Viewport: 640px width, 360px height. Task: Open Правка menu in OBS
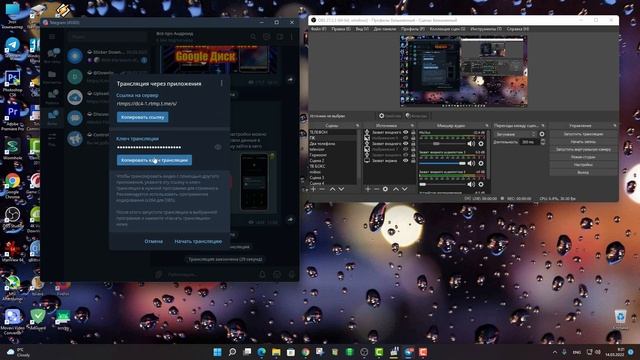[x=341, y=29]
